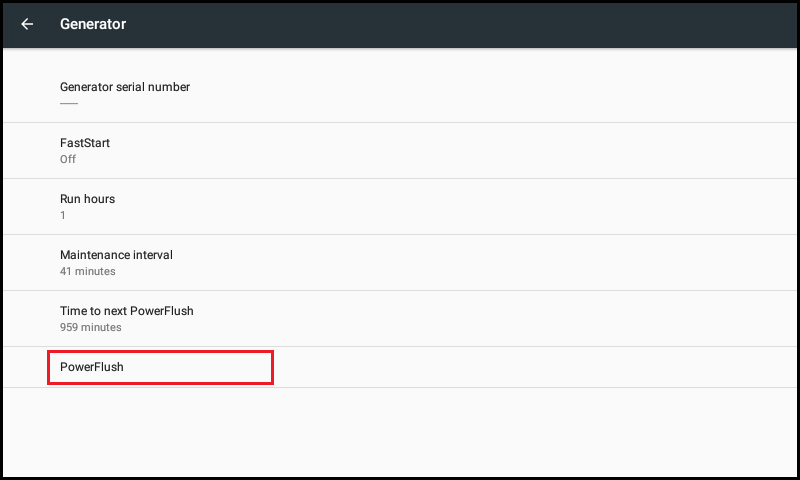The image size is (800, 480).
Task: Click the dark top app bar
Action: [x=400, y=25]
